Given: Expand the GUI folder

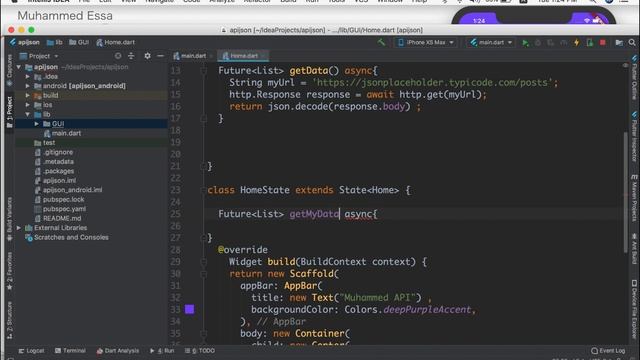Looking at the screenshot, I should tap(37, 124).
